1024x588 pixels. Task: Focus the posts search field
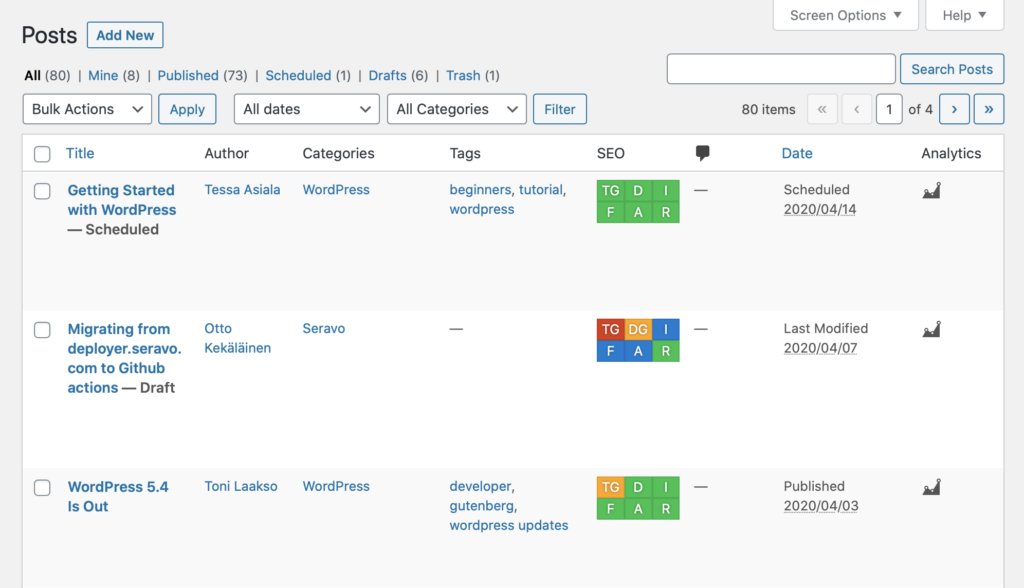[x=781, y=69]
